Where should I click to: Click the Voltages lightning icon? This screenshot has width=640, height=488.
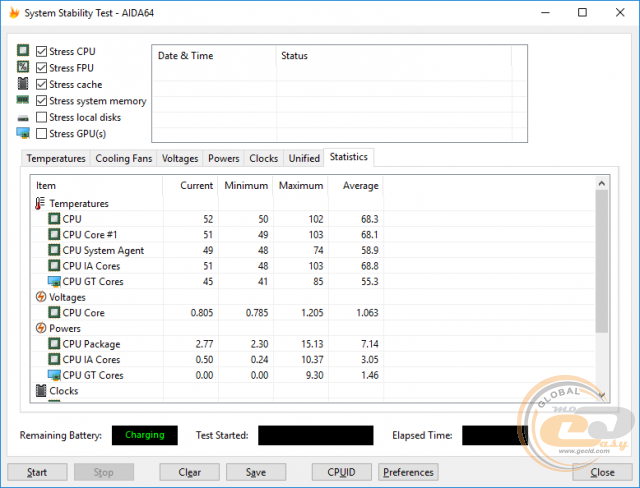click(40, 297)
